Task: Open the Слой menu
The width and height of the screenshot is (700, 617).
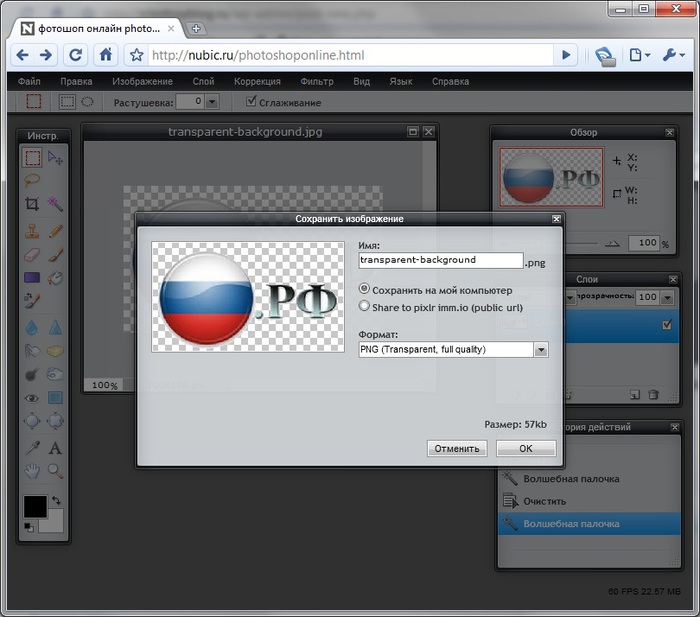Action: pyautogui.click(x=203, y=82)
